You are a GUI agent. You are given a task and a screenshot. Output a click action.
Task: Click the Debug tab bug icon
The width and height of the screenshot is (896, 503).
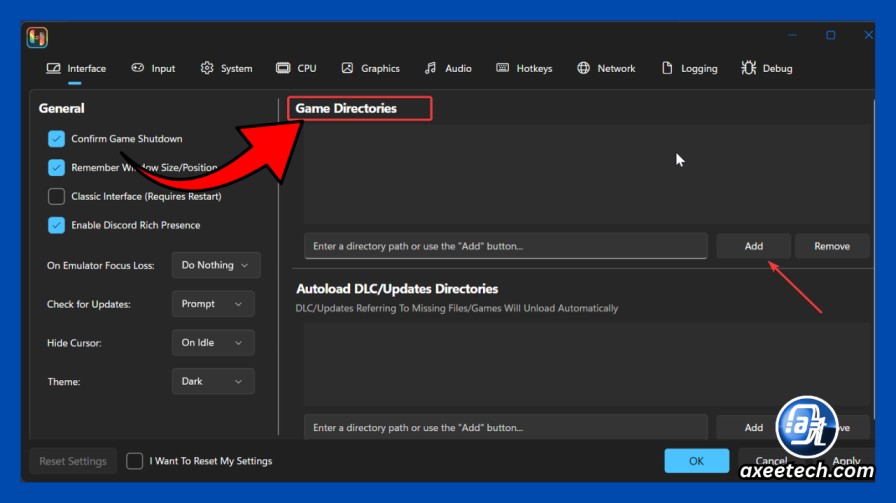[x=749, y=68]
